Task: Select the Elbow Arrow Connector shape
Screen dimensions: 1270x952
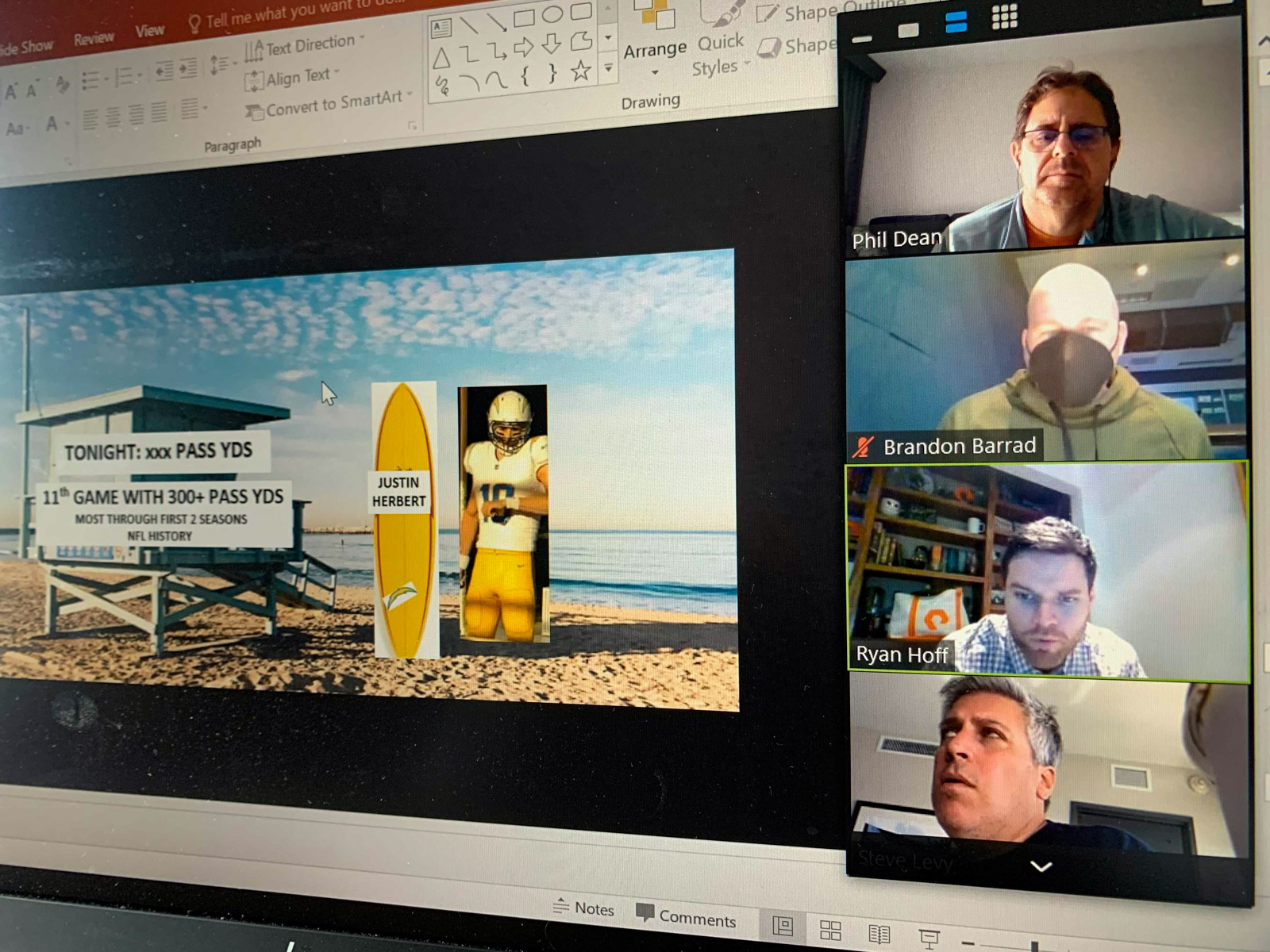Action: pos(497,51)
